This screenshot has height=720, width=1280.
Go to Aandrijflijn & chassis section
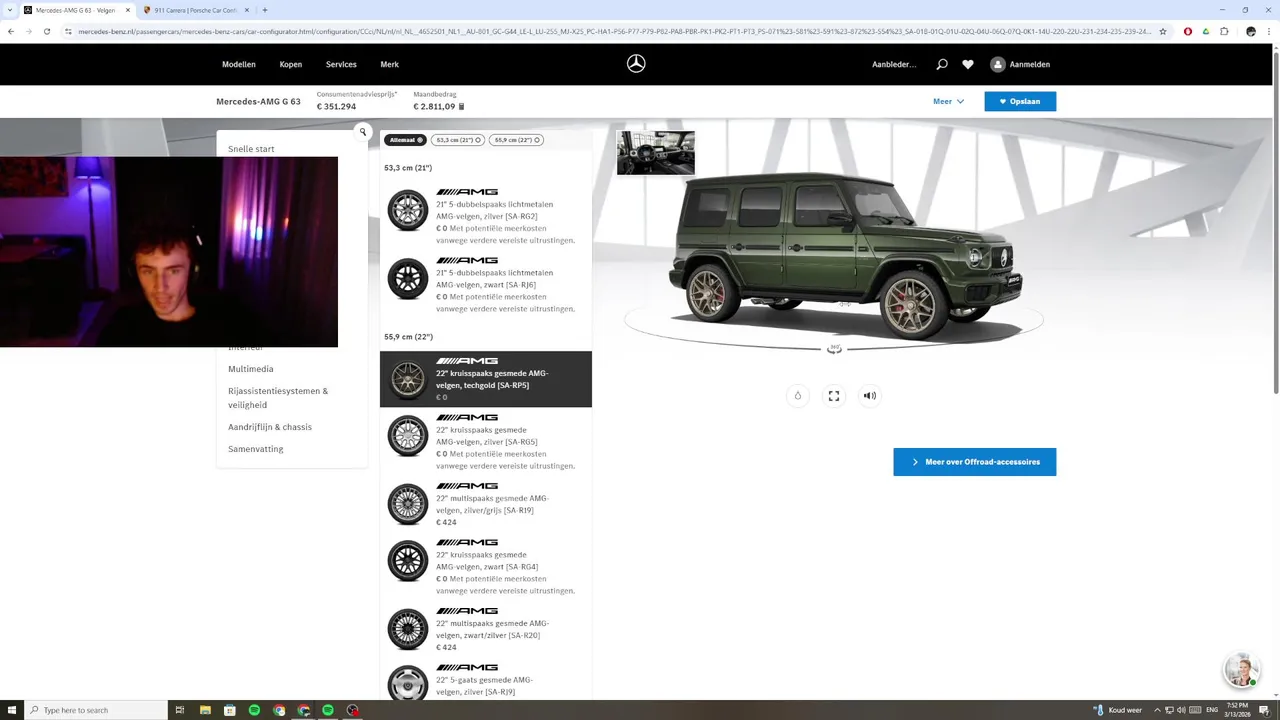coord(270,427)
